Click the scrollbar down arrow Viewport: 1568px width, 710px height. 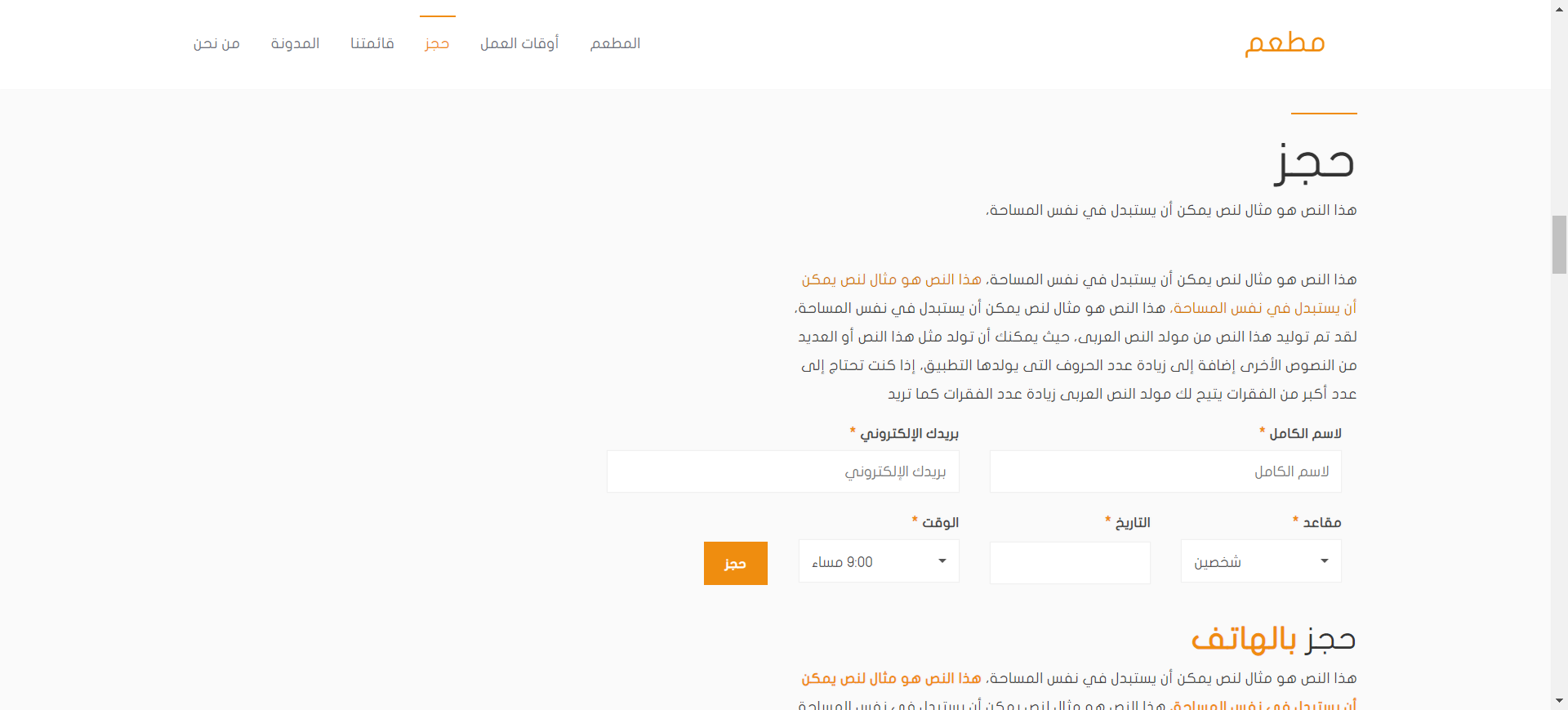pos(1559,701)
